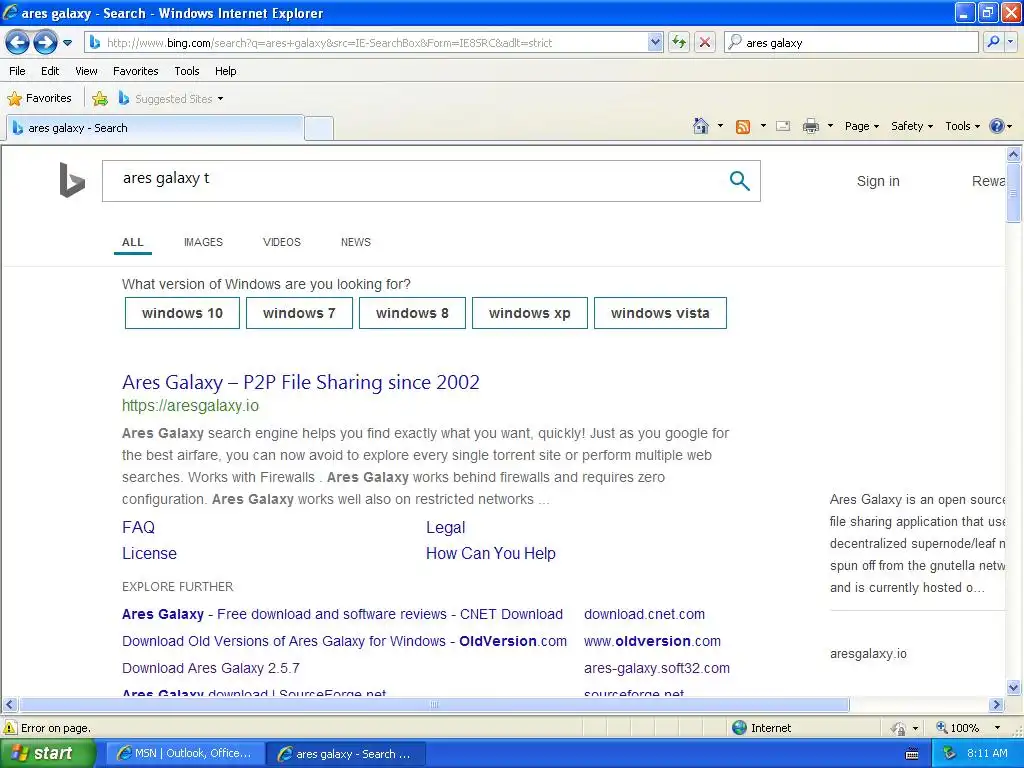Choose the windows 7 suggestion button

point(299,313)
